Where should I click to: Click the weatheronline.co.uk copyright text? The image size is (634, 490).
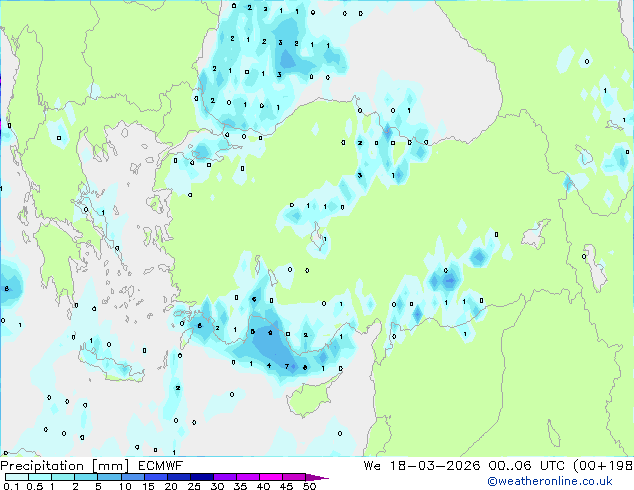pos(550,481)
